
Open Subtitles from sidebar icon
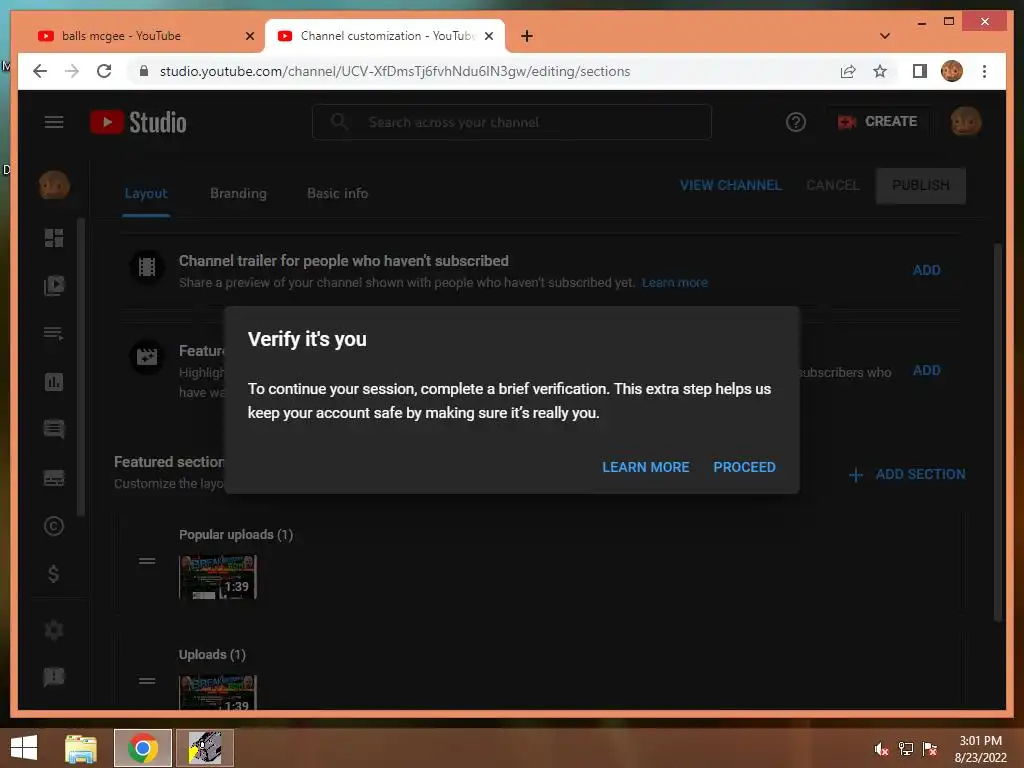54,478
